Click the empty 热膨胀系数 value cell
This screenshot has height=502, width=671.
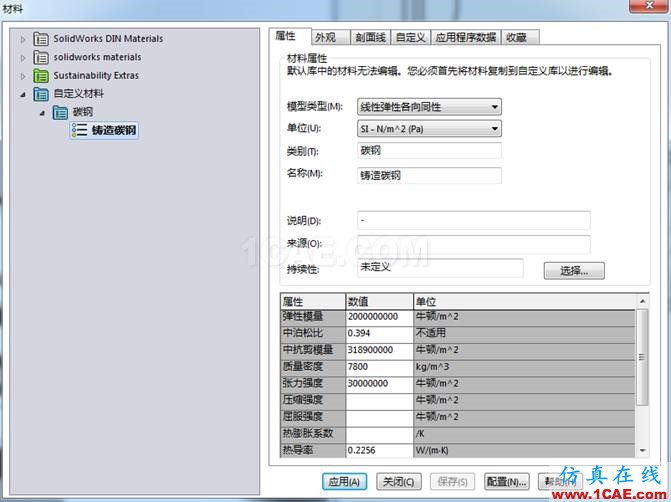coord(379,433)
